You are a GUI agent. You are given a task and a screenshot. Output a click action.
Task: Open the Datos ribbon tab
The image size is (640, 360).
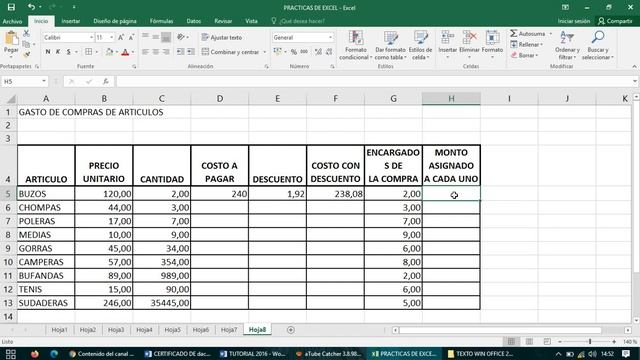coord(193,21)
